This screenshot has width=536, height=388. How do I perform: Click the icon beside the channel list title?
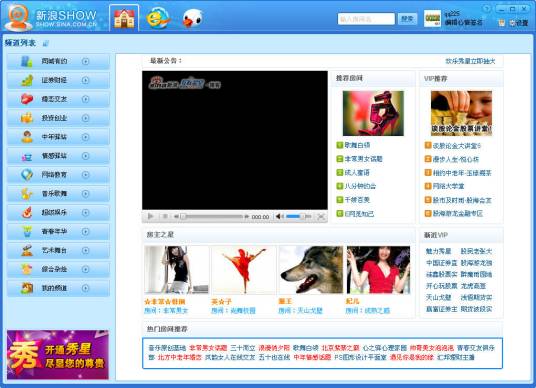tap(46, 43)
